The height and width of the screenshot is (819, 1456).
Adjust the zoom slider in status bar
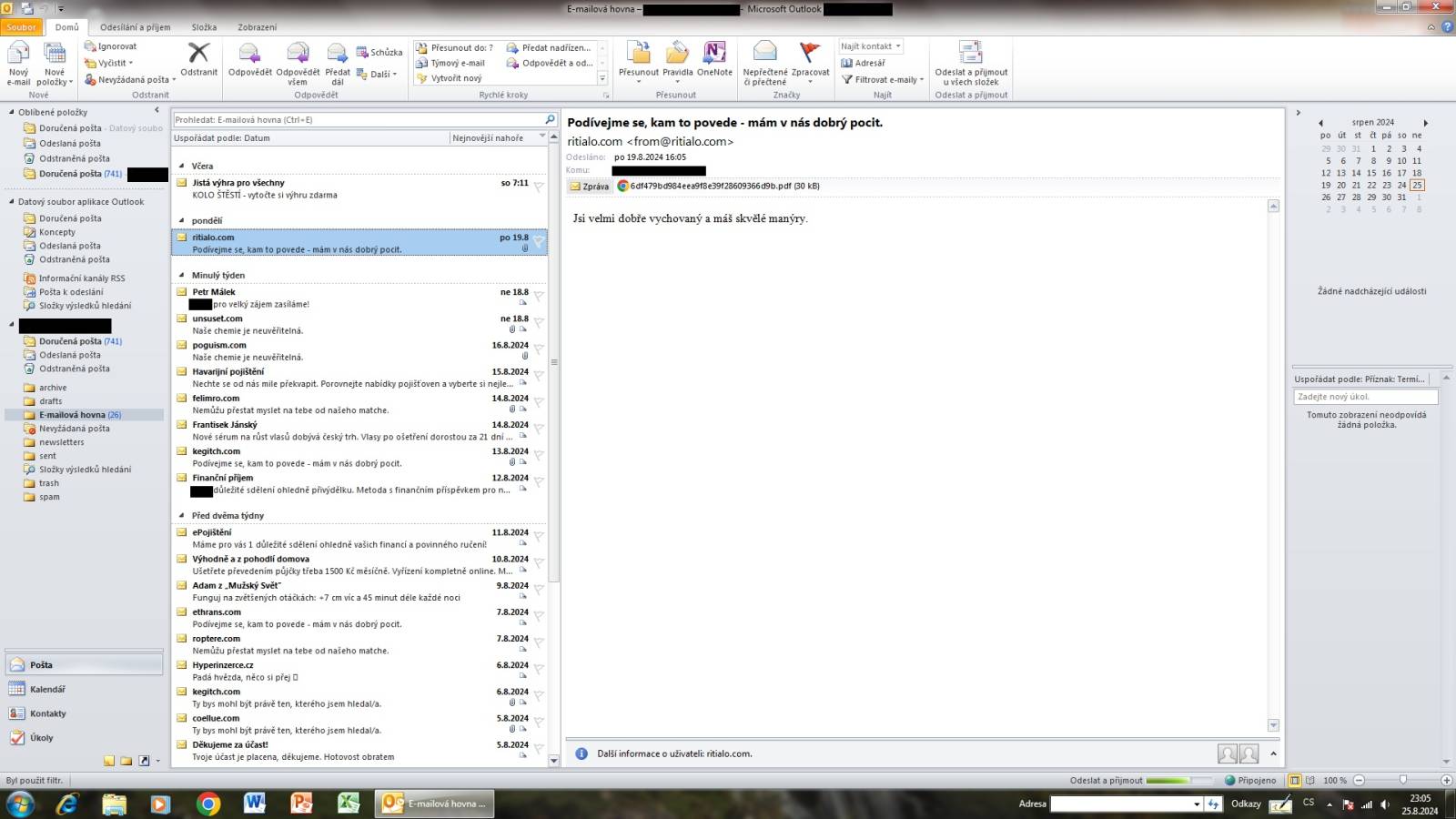point(1403,780)
